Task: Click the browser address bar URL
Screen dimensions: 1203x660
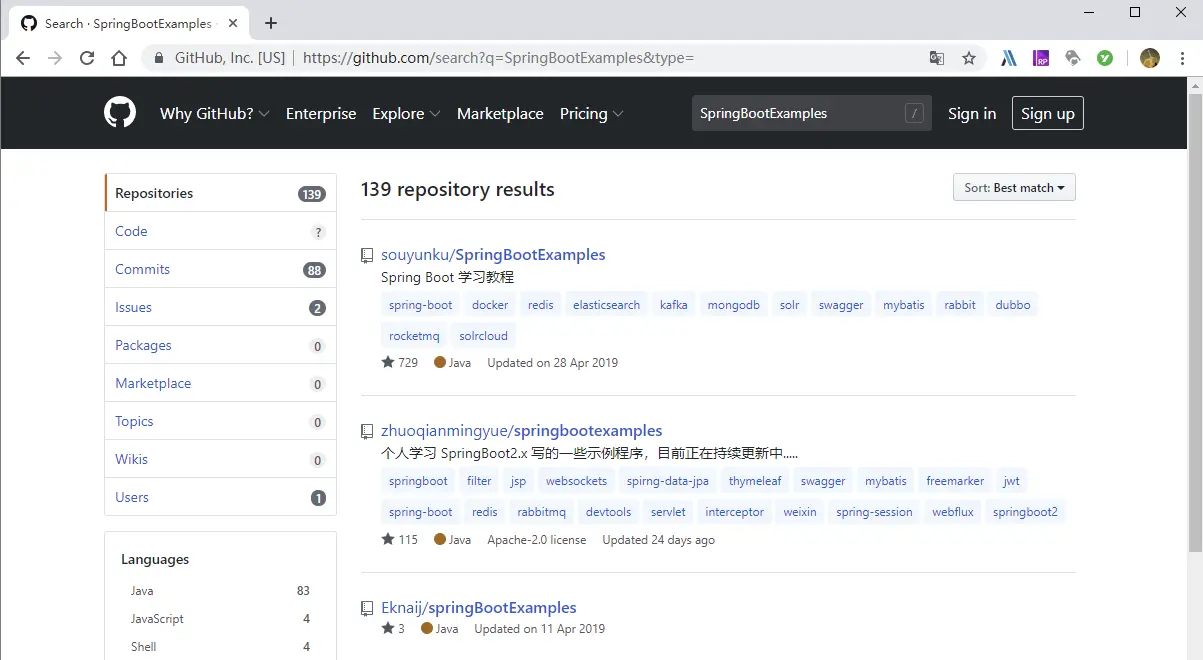Action: pyautogui.click(x=498, y=58)
